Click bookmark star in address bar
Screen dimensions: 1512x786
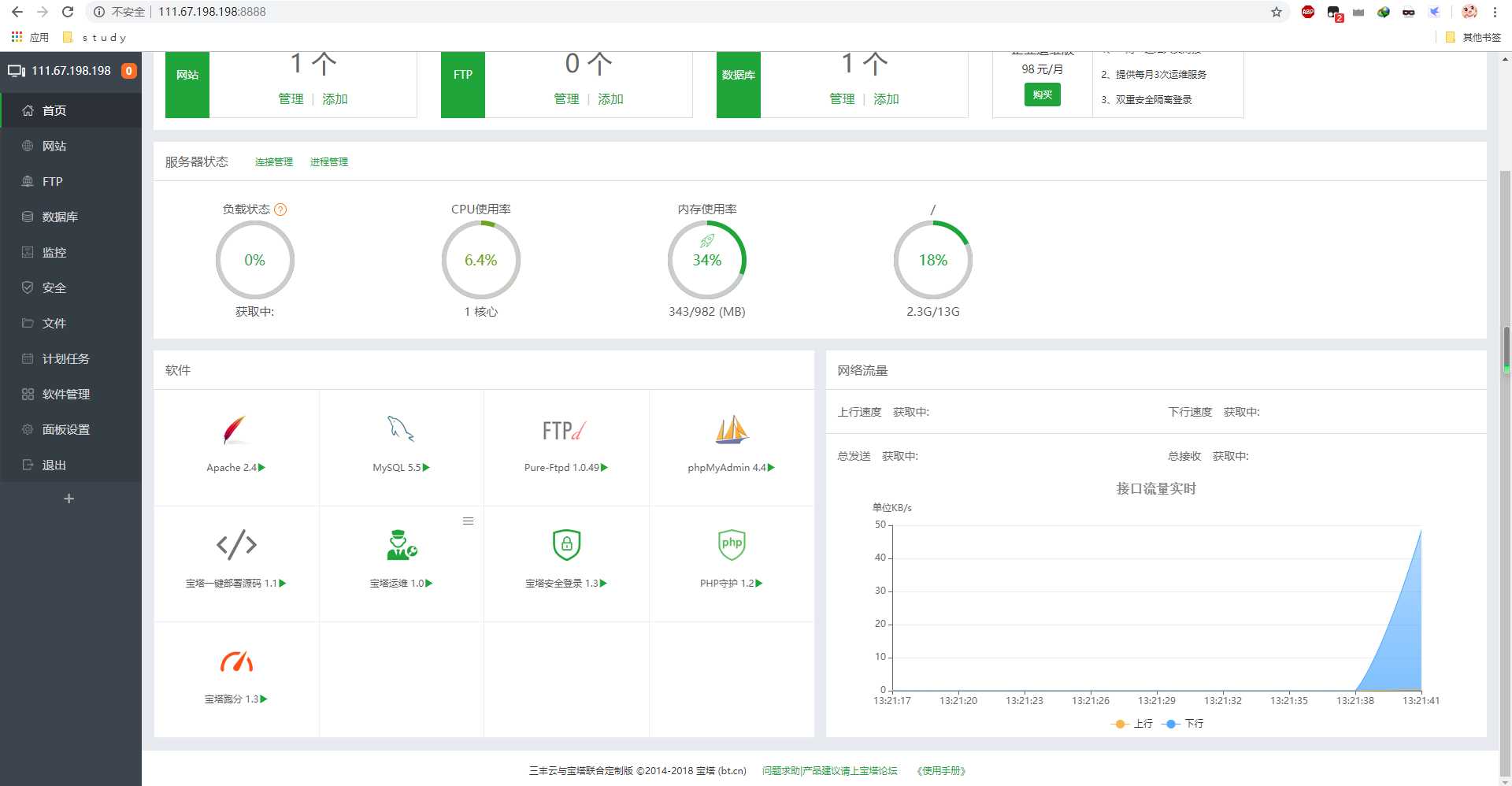1277,12
